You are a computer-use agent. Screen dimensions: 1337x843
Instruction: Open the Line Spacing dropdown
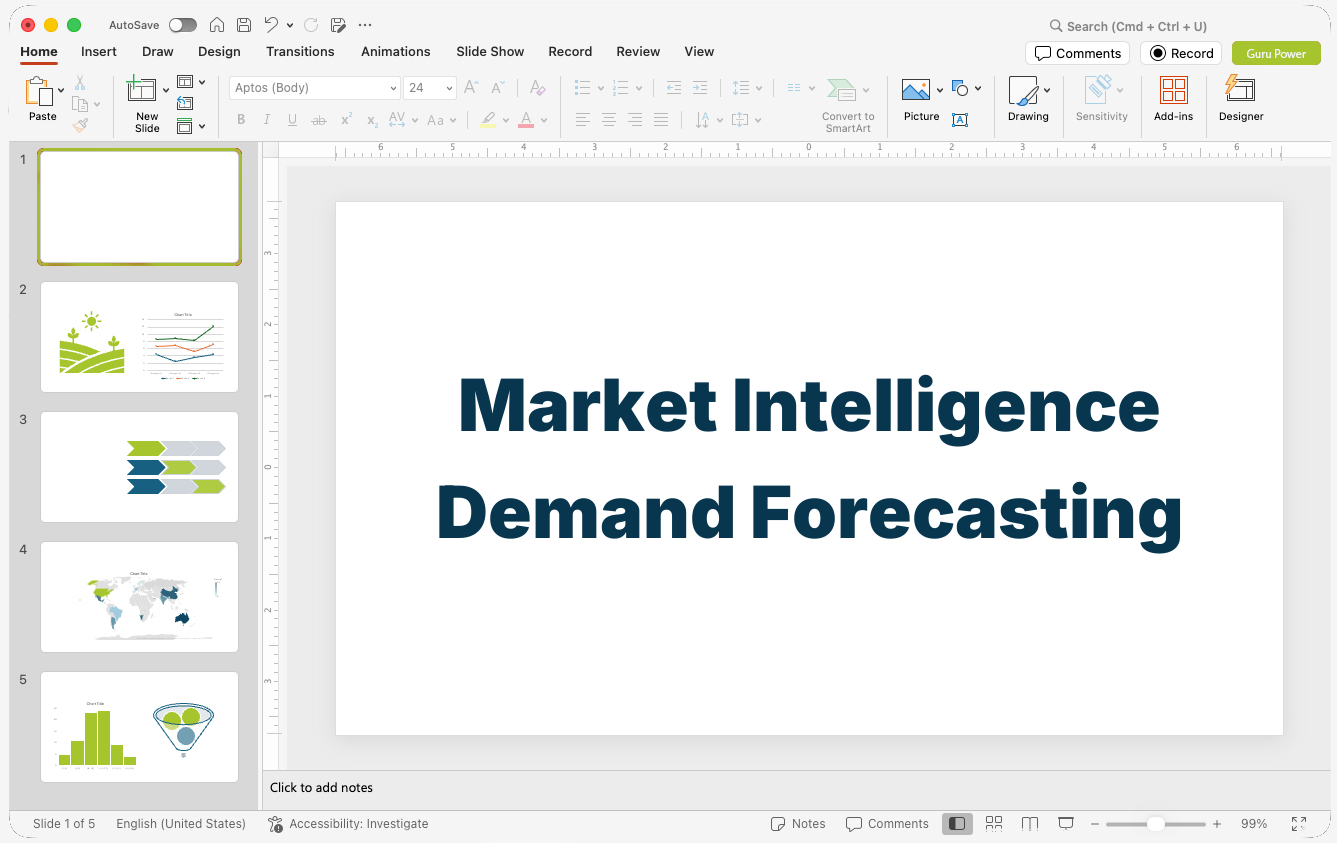pos(747,88)
